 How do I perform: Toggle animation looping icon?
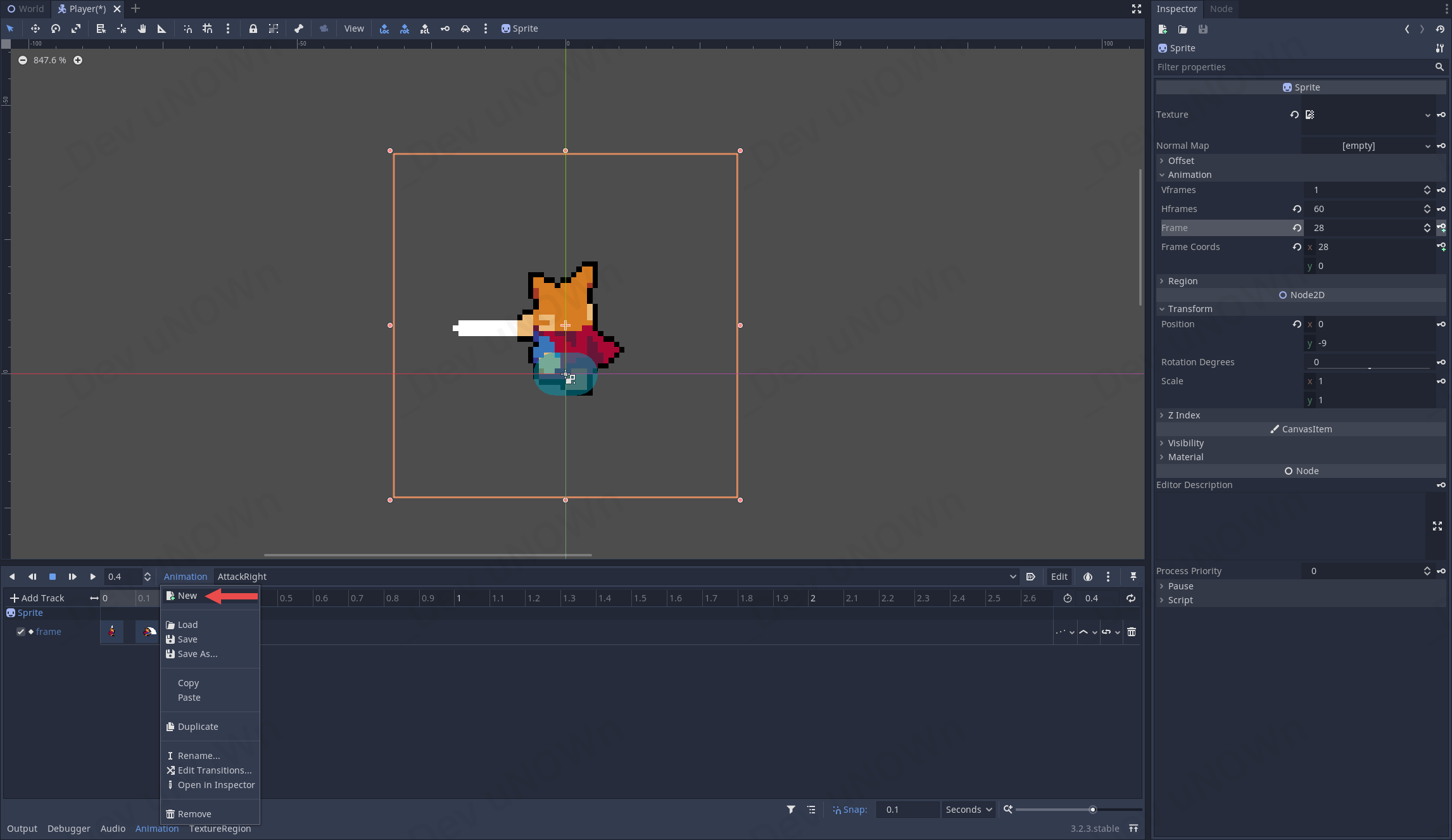pyautogui.click(x=1130, y=598)
